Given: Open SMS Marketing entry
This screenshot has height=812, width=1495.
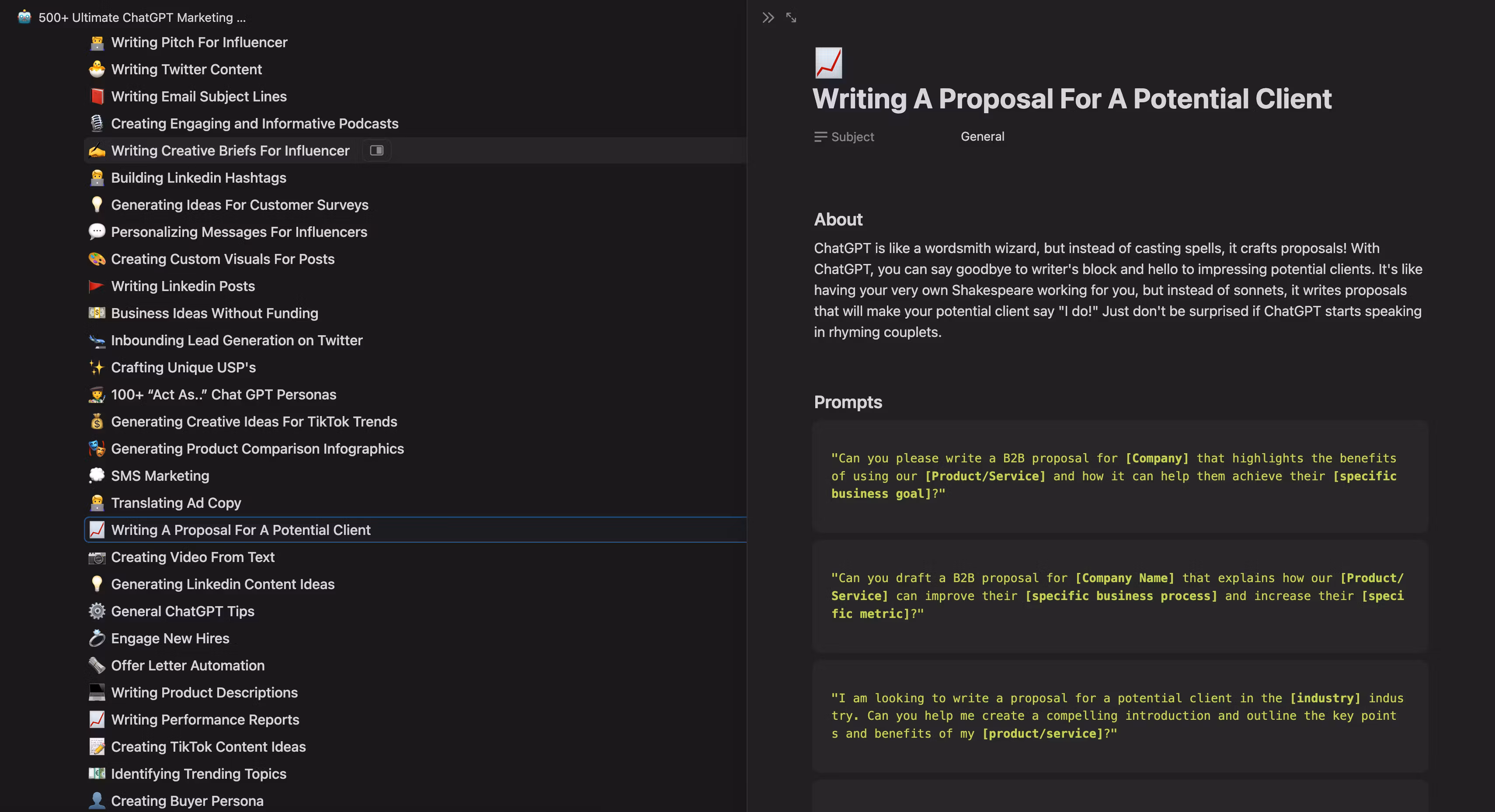Looking at the screenshot, I should [x=160, y=476].
